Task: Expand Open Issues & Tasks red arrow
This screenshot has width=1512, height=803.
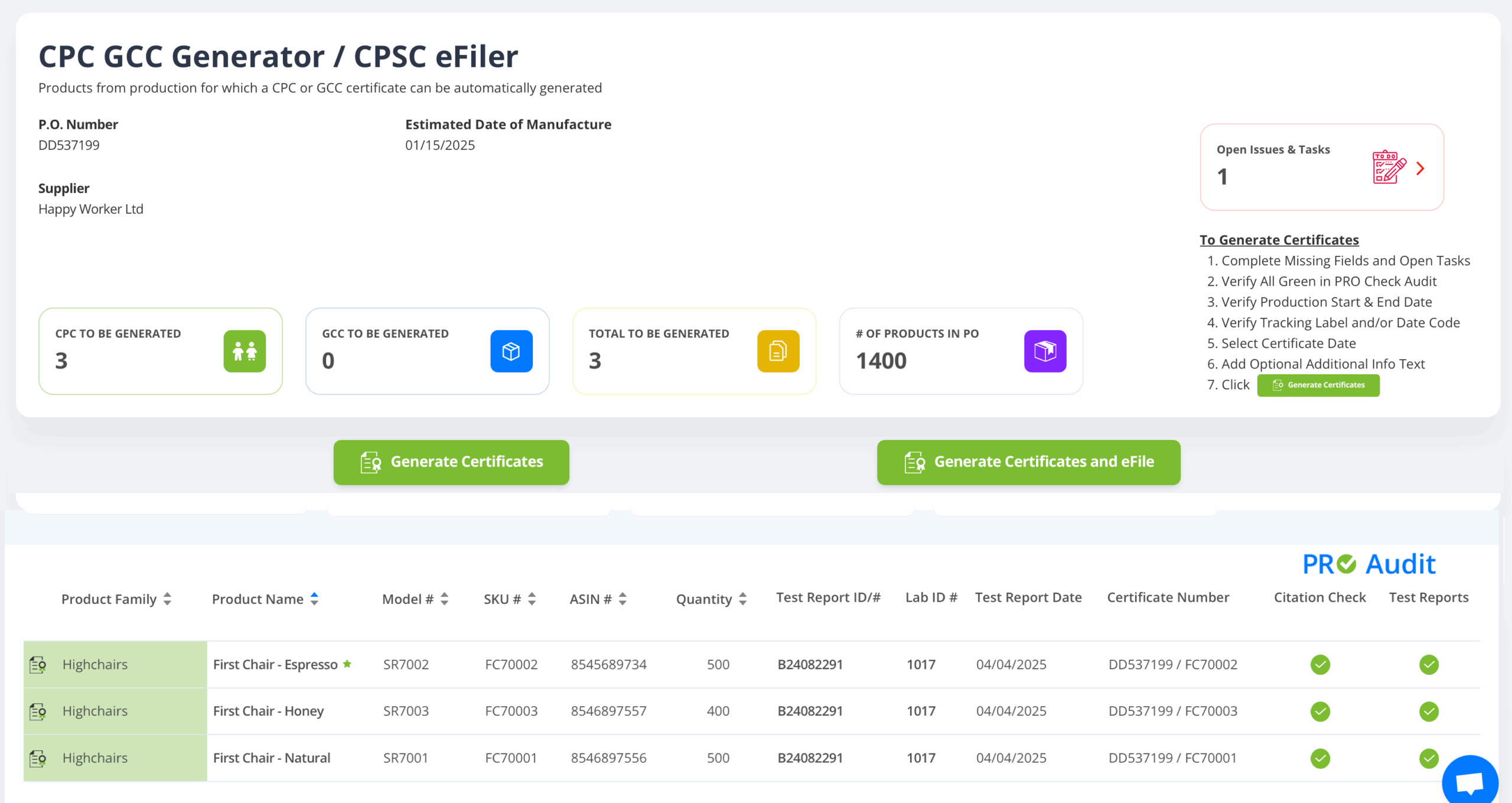Action: coord(1420,169)
